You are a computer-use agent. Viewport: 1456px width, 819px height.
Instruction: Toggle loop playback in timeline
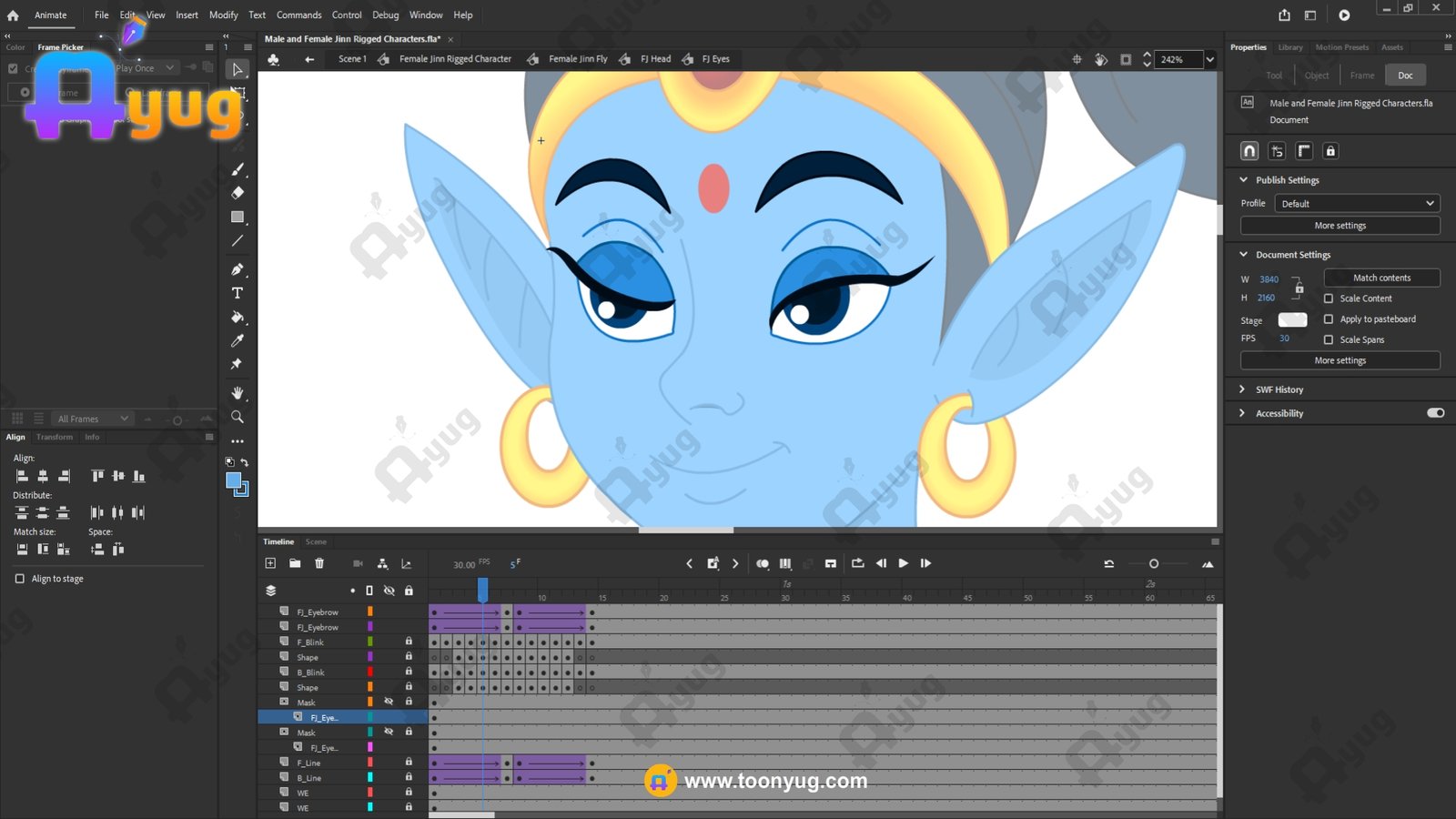click(x=857, y=563)
